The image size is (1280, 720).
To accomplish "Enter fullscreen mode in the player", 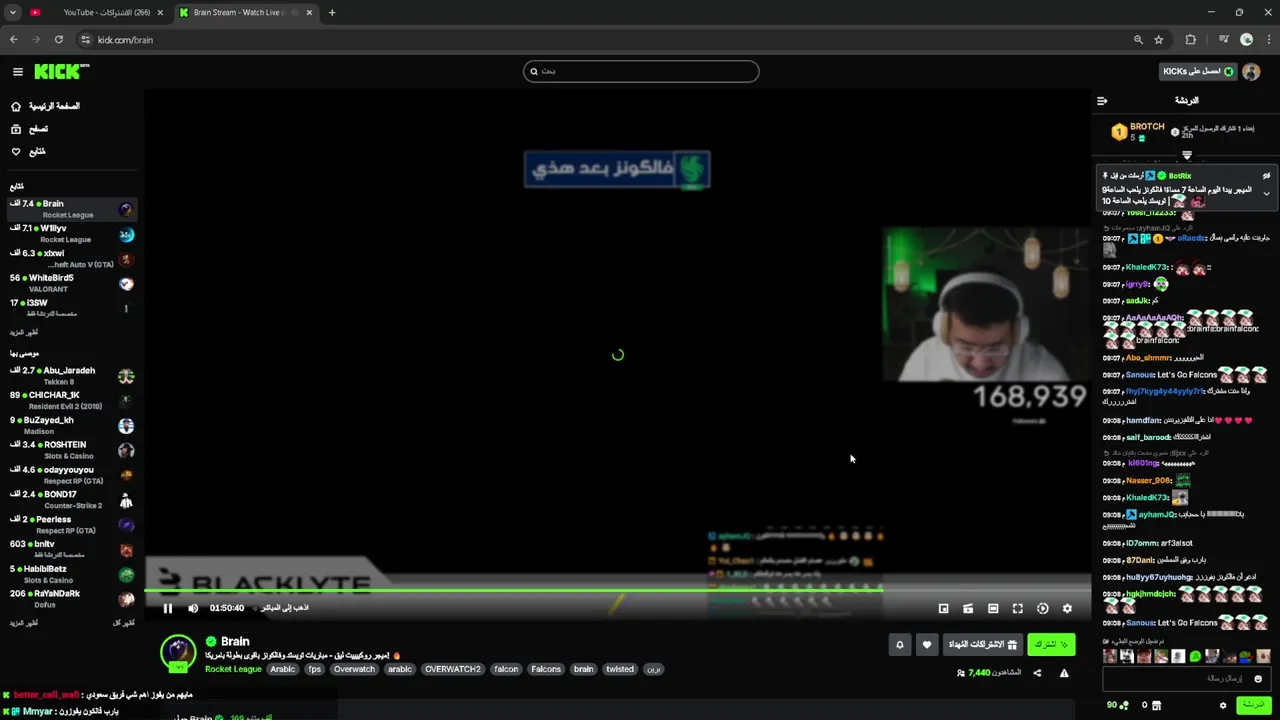I will [x=1018, y=608].
